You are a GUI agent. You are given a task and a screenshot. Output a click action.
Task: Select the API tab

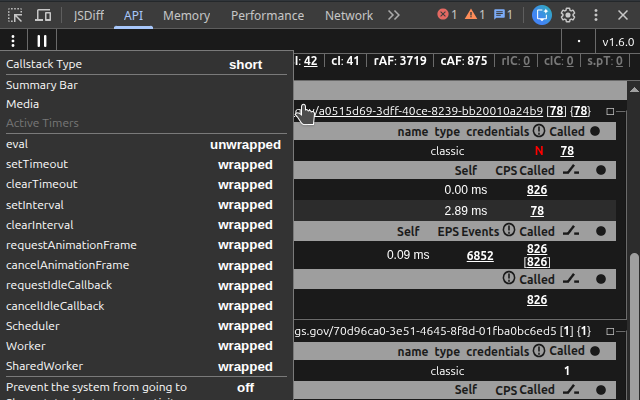point(133,16)
